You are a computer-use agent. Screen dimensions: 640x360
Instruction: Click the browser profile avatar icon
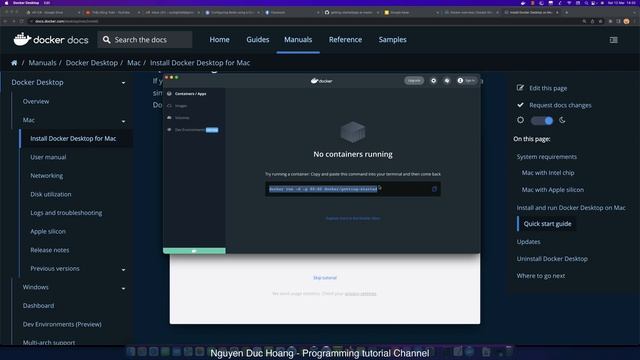(x=626, y=21)
